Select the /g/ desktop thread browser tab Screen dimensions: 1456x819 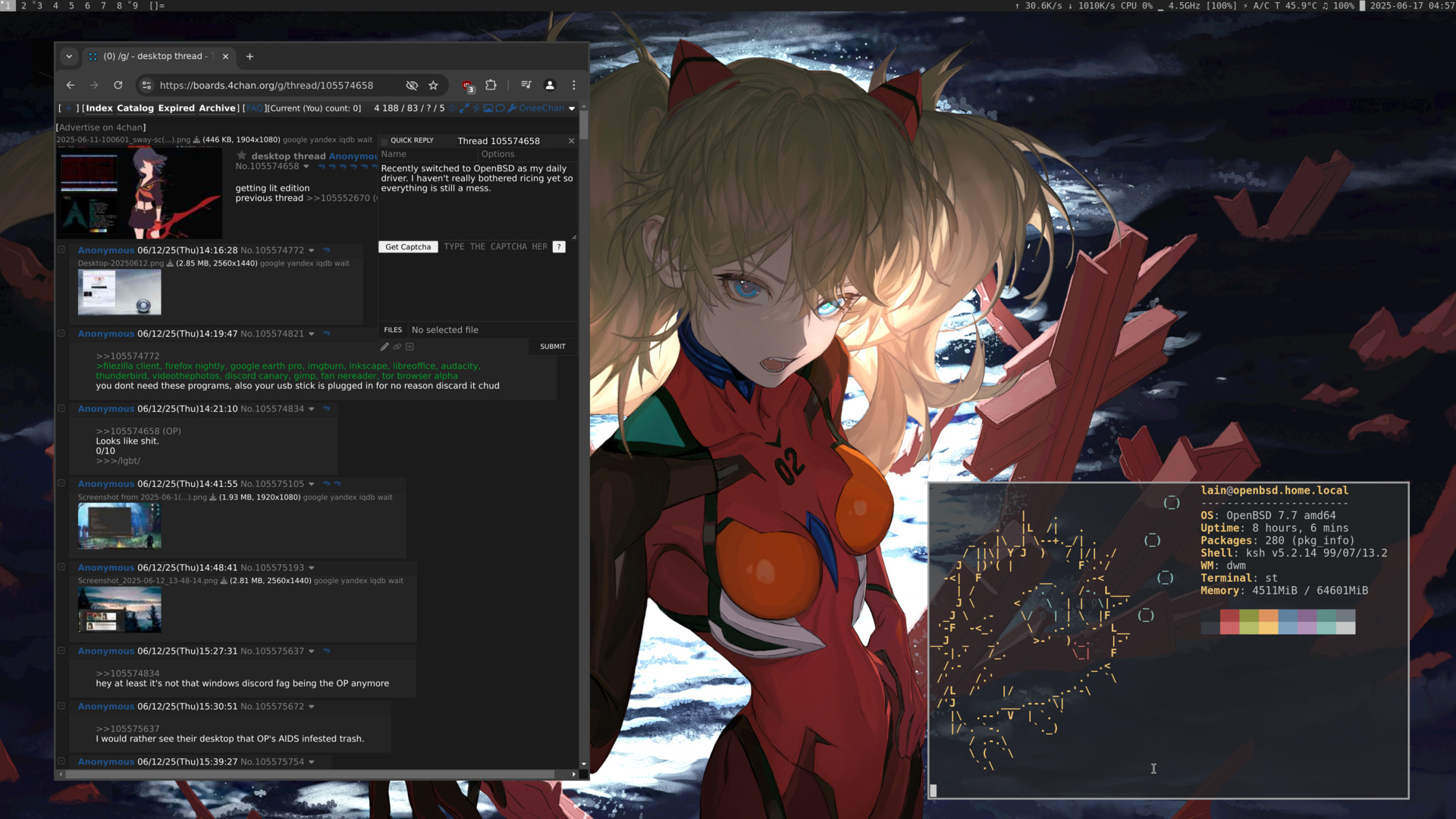click(x=158, y=56)
